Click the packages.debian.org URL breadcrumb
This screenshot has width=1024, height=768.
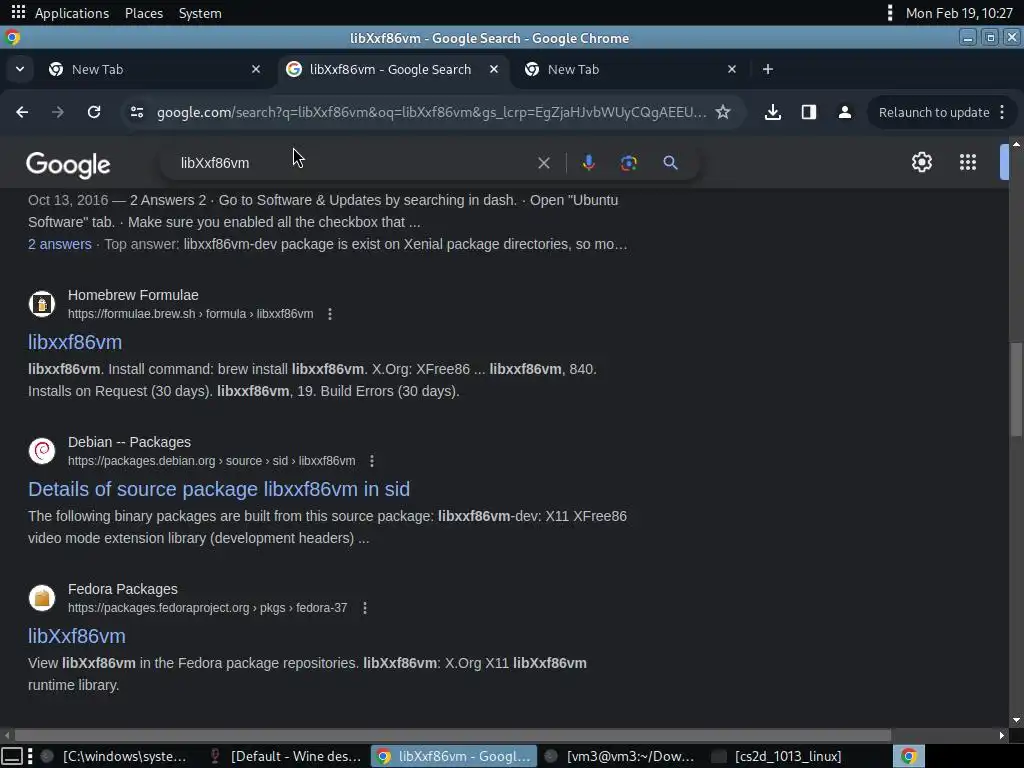pyautogui.click(x=212, y=461)
